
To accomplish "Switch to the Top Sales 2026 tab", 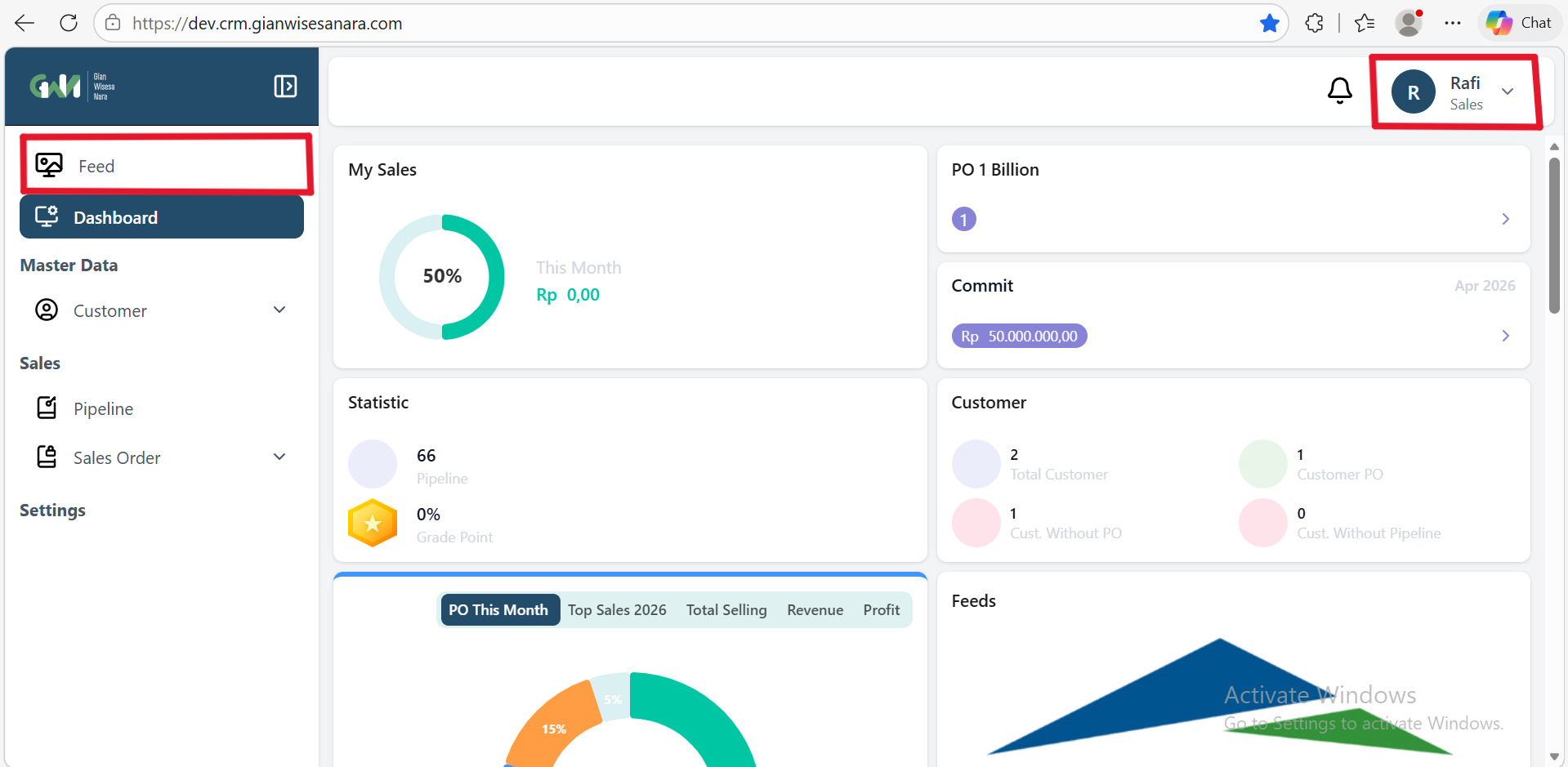I will tap(617, 610).
